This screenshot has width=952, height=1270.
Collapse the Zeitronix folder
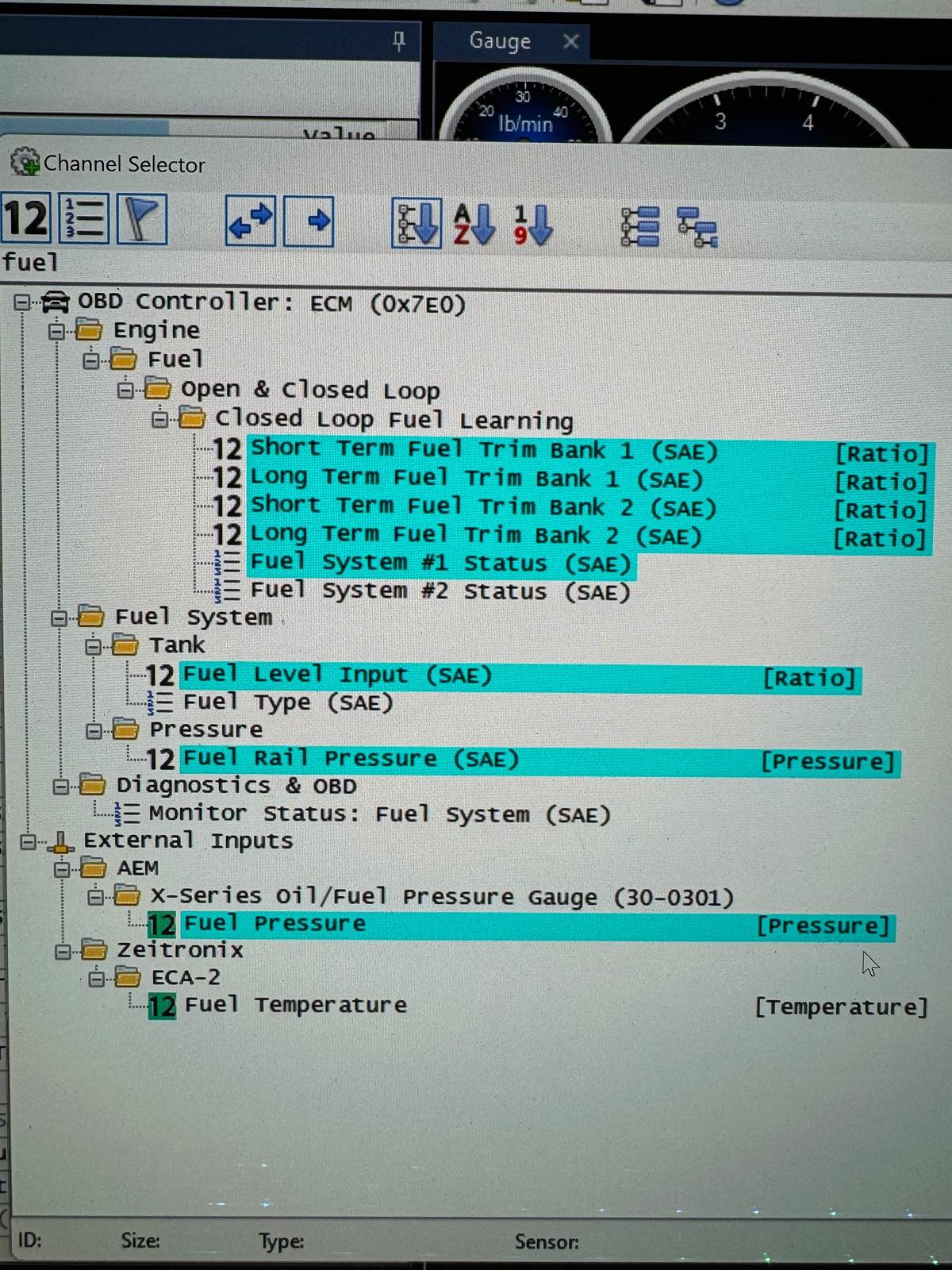tap(62, 951)
